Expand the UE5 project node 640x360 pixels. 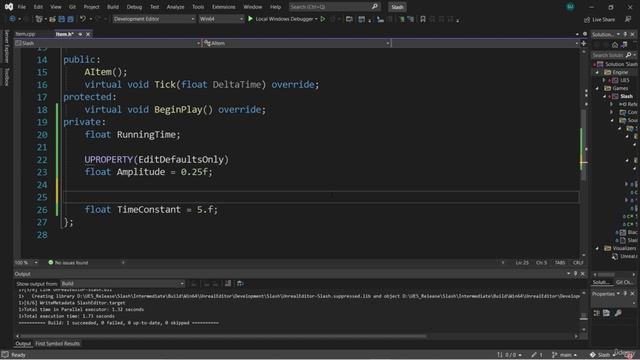[604, 80]
